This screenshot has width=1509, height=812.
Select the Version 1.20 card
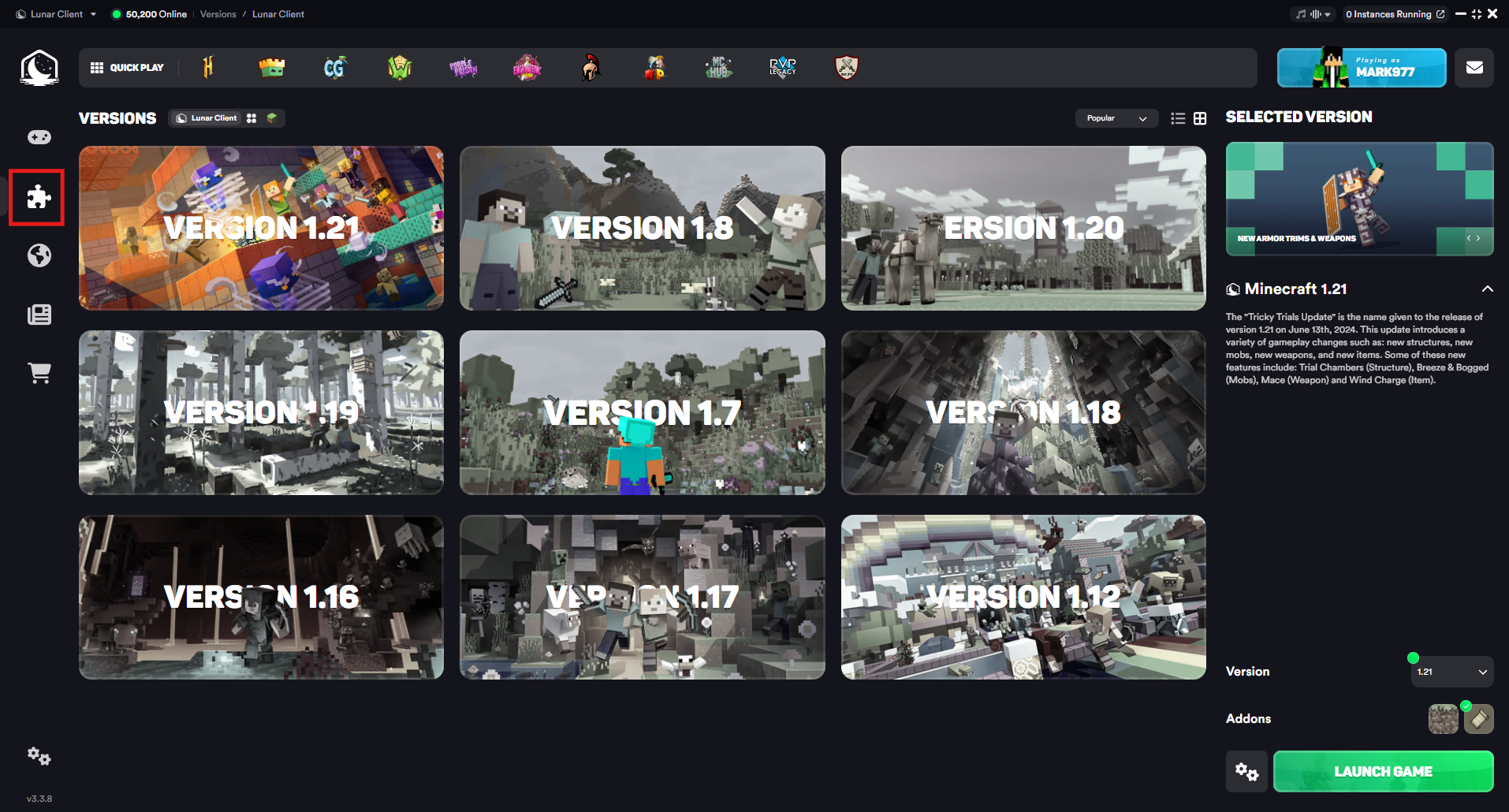click(1023, 228)
